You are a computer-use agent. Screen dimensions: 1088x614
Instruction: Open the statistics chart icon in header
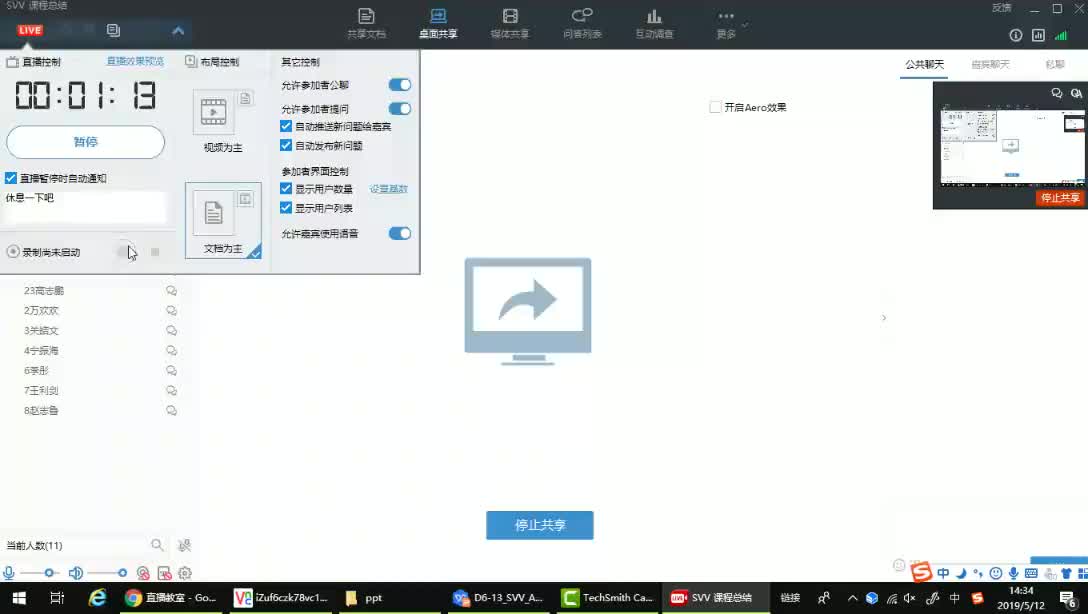(1038, 35)
